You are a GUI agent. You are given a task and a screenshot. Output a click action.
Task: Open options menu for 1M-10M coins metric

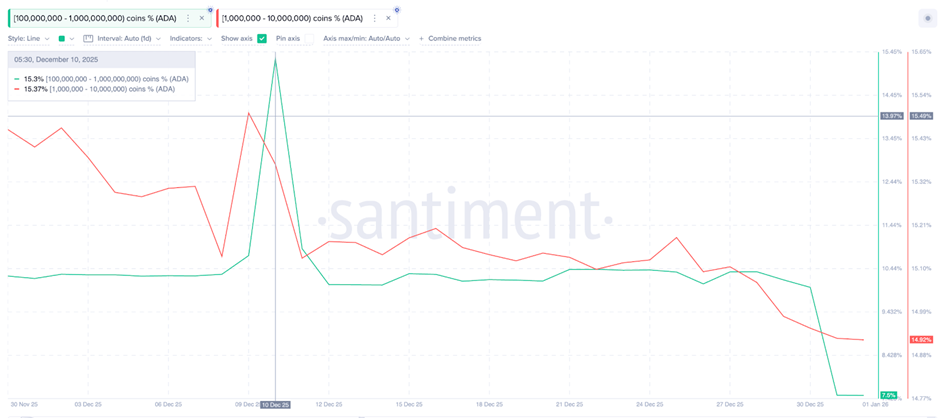[375, 18]
